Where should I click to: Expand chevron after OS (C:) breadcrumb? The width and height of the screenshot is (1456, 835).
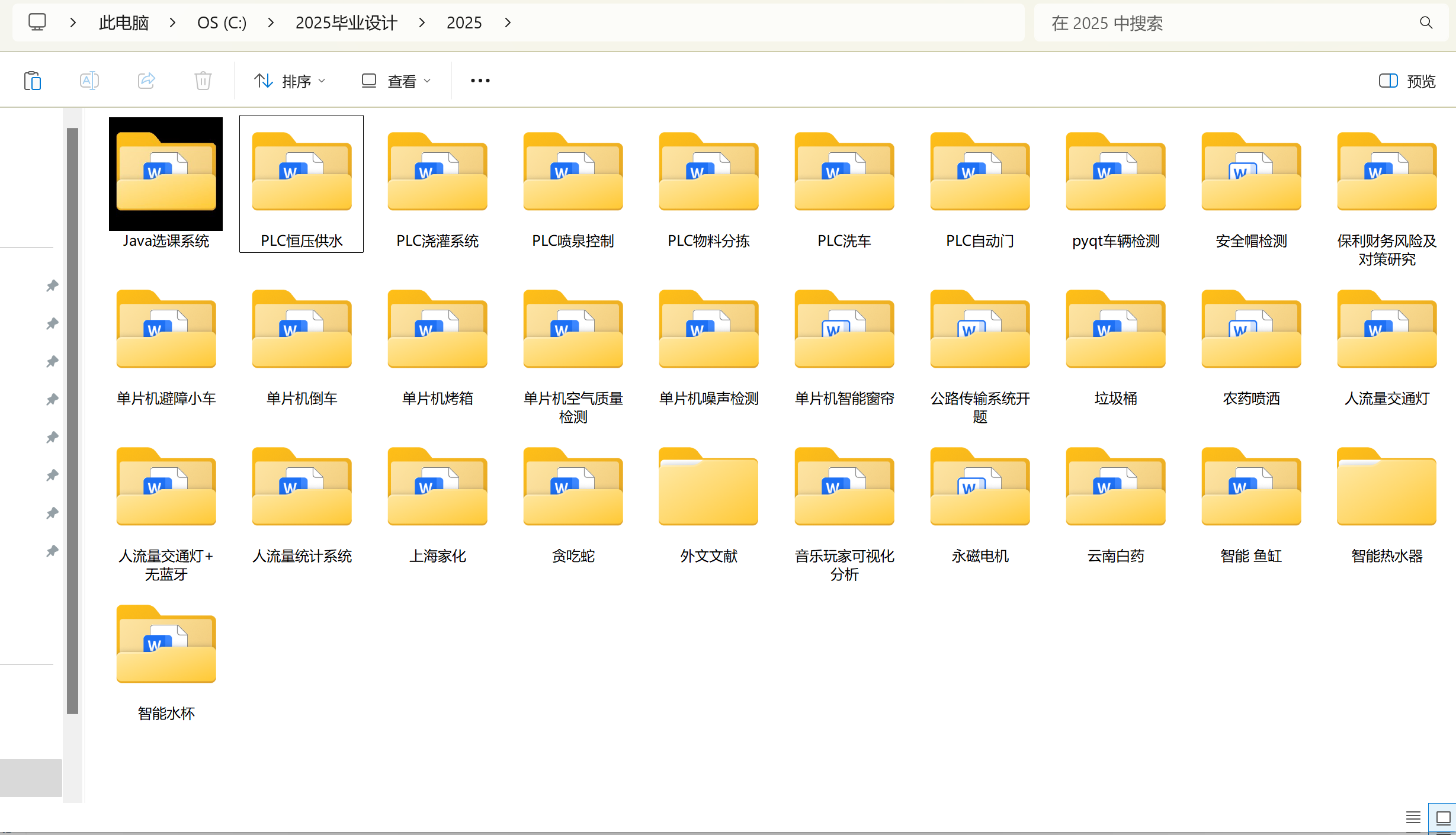[x=271, y=23]
